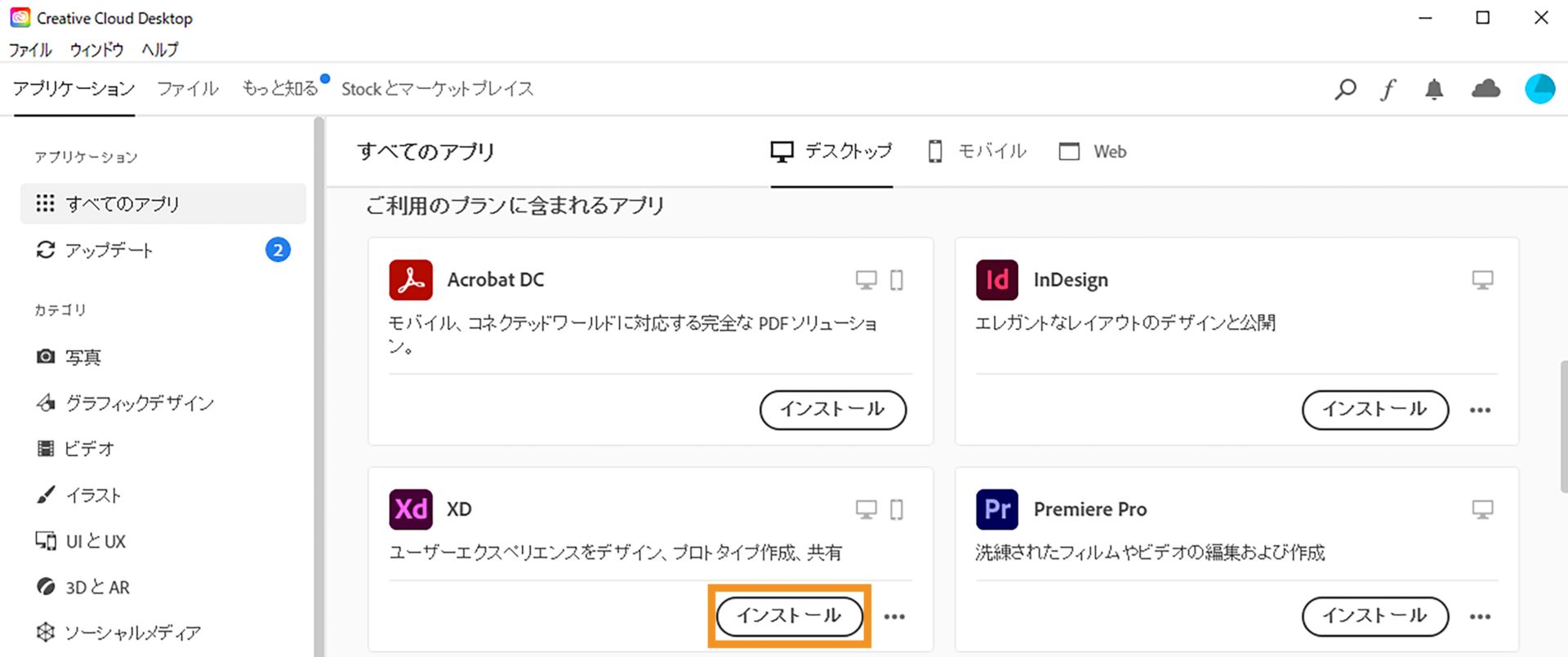Click the Acrobat DC app name
The height and width of the screenshot is (657, 1568).
click(x=496, y=280)
